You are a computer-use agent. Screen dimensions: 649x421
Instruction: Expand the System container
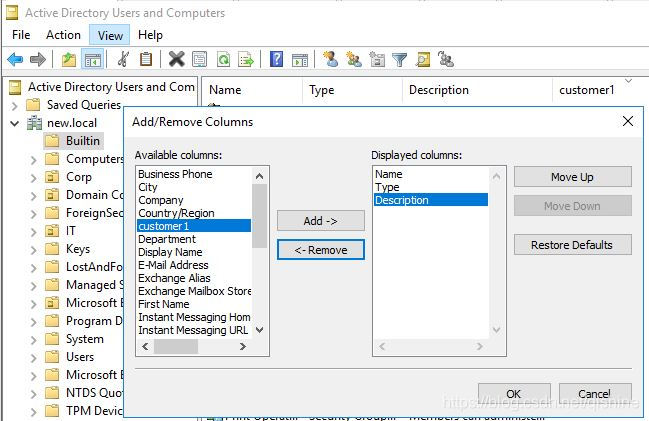(34, 339)
